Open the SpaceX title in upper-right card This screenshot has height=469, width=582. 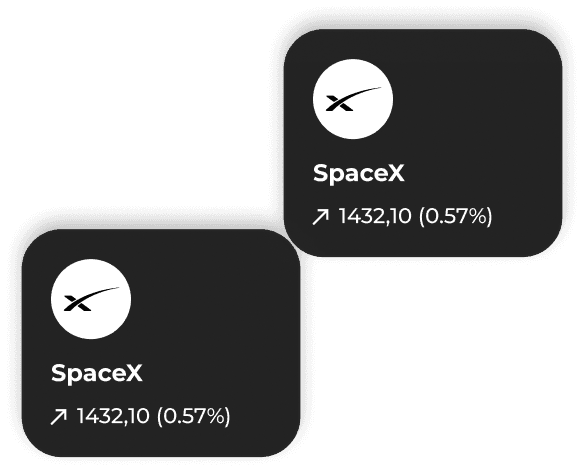coord(359,173)
